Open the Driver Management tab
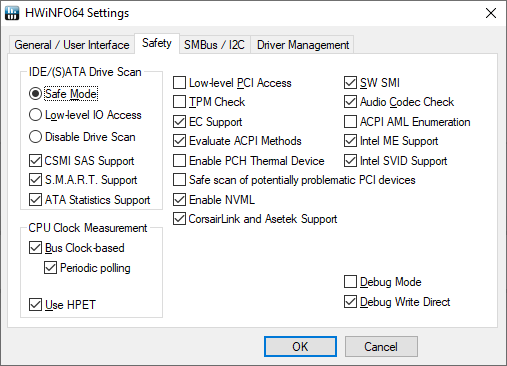Viewport: 507px width, 366px height. pos(303,45)
